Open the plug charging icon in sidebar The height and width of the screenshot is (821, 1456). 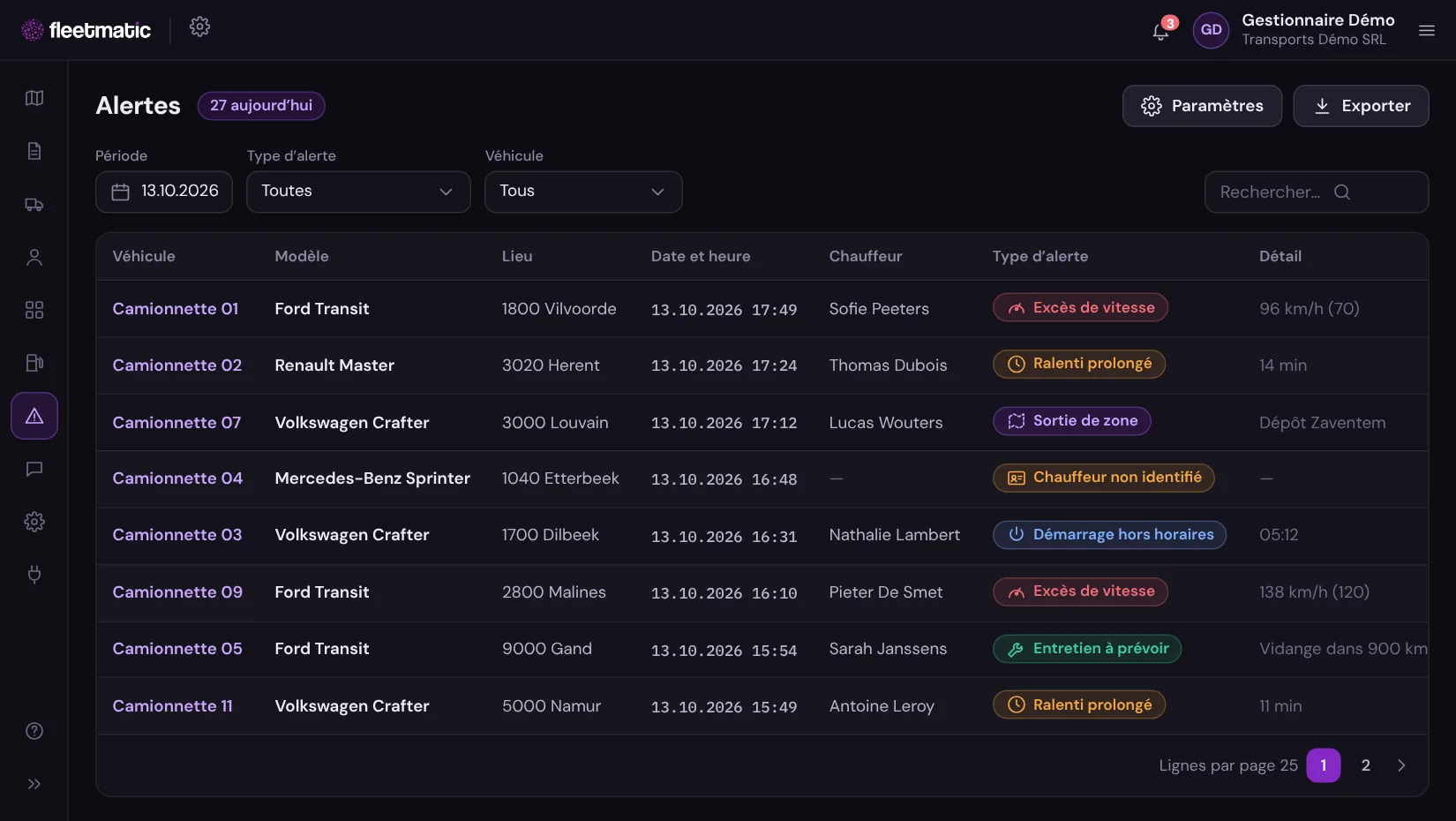(x=34, y=575)
